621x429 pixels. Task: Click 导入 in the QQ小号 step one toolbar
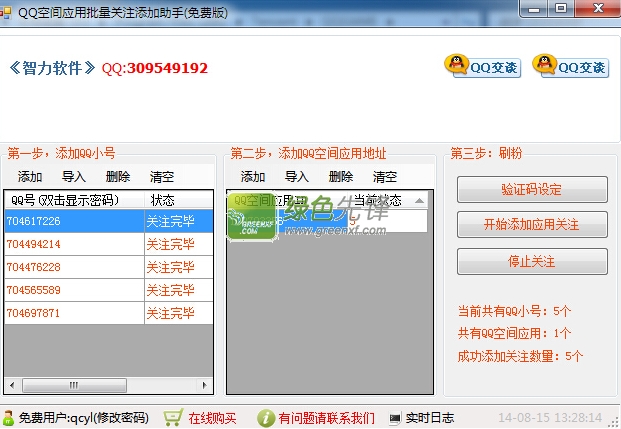coord(74,176)
